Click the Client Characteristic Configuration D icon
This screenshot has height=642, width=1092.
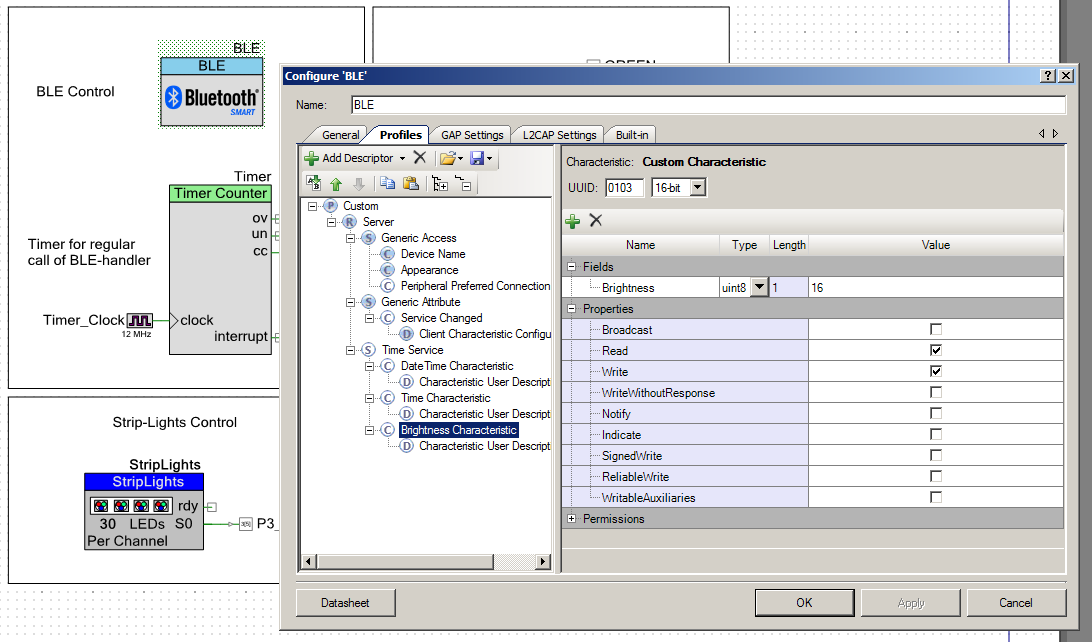[x=407, y=334]
